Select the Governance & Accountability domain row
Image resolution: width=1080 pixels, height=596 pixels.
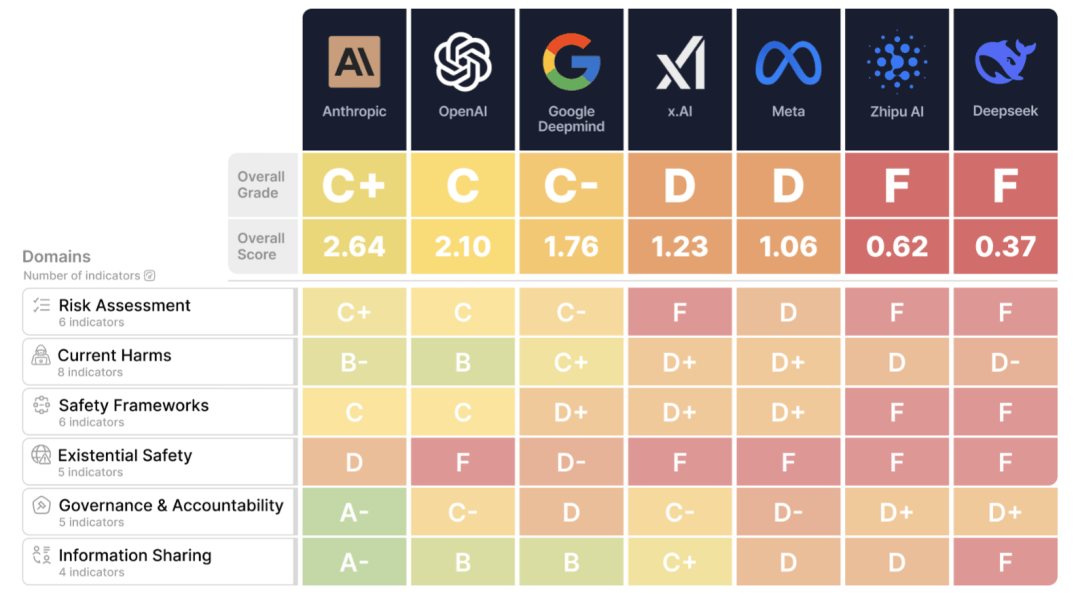(160, 512)
